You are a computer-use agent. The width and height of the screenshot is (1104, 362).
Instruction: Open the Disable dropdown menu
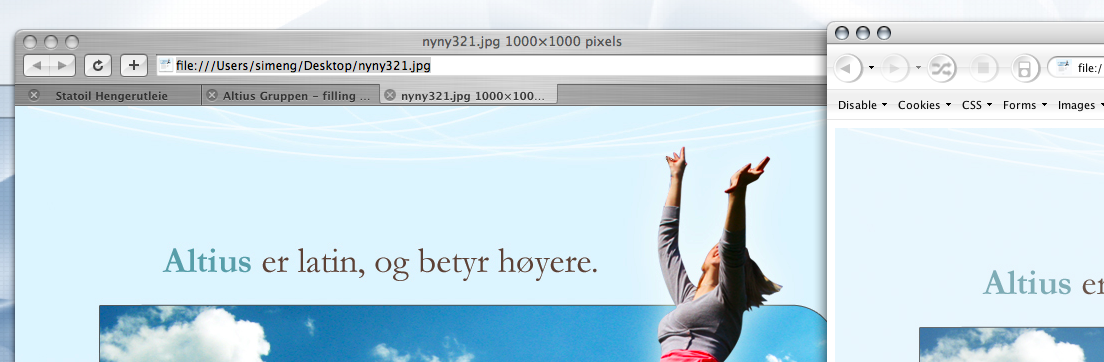point(862,105)
